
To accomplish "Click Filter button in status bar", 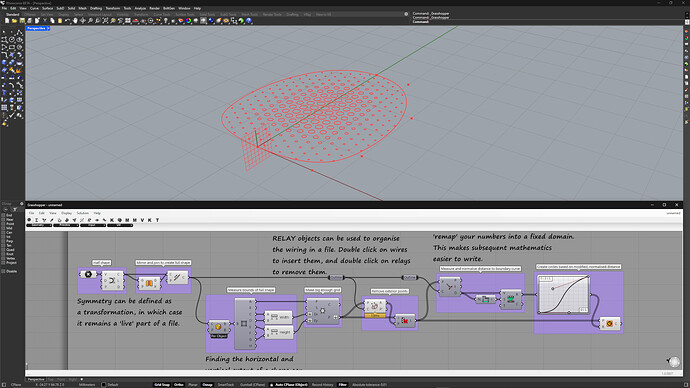I will click(342, 384).
